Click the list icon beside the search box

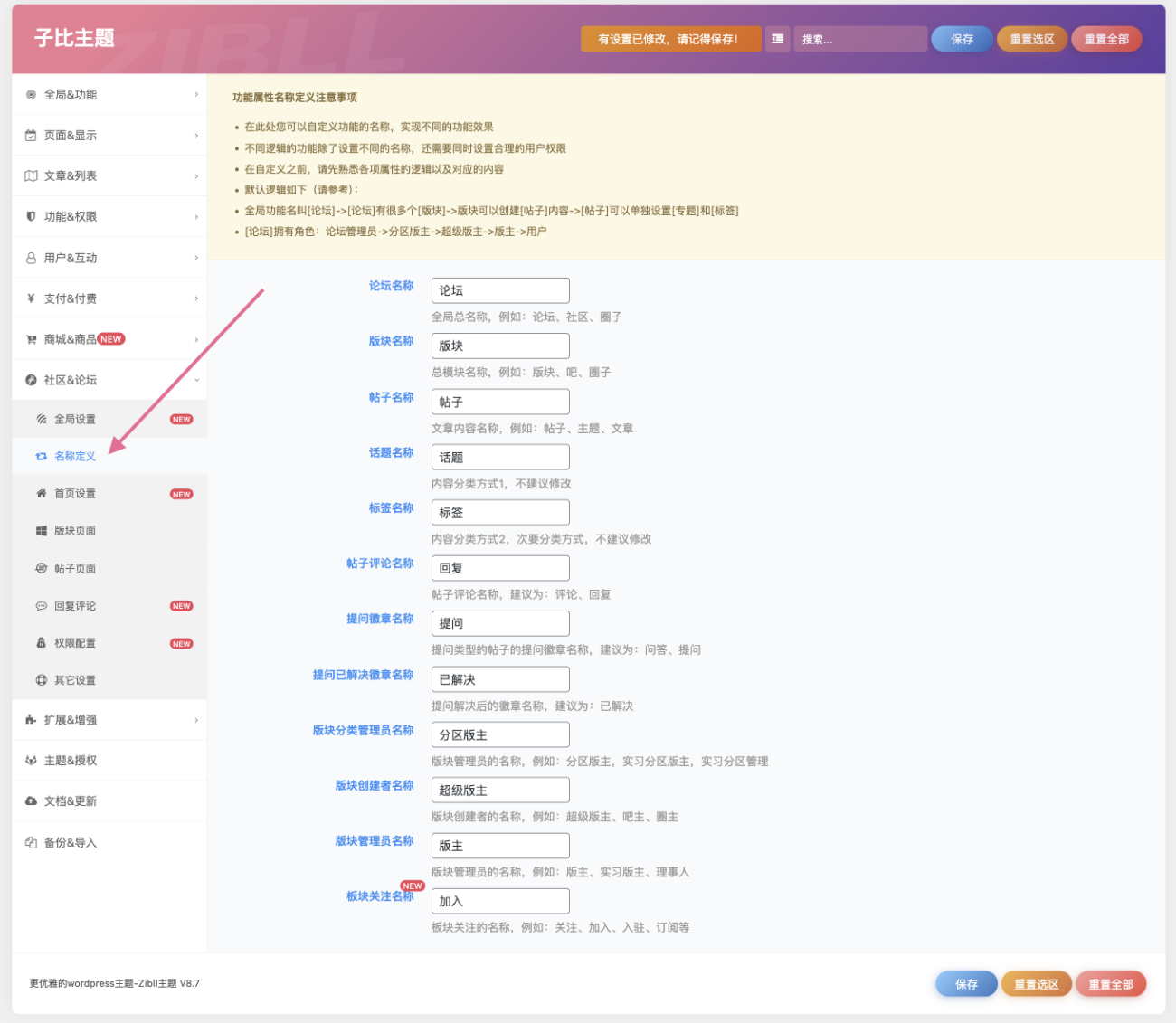(777, 39)
